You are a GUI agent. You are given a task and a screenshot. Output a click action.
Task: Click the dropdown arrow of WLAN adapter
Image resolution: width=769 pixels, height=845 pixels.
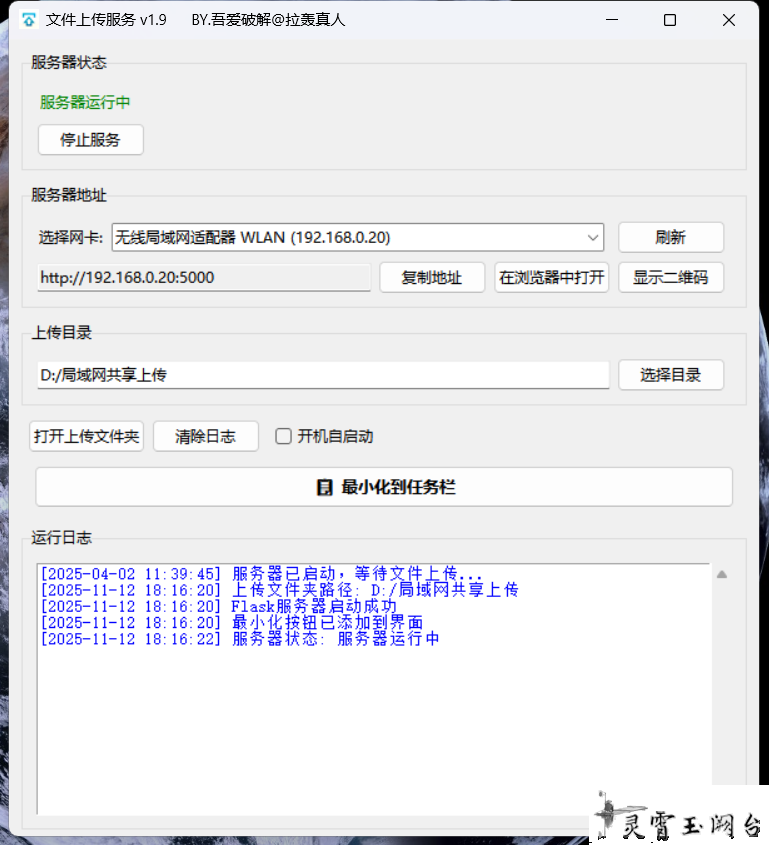(593, 238)
